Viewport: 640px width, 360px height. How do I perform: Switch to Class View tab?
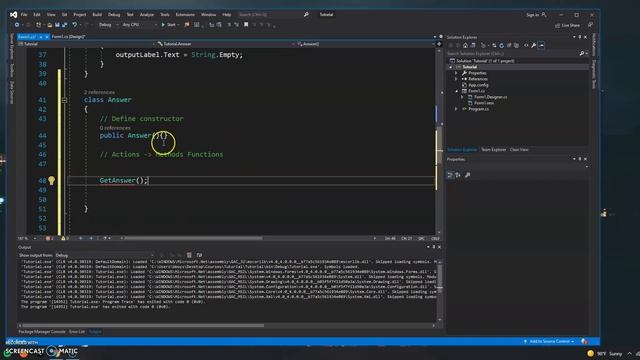[519, 150]
